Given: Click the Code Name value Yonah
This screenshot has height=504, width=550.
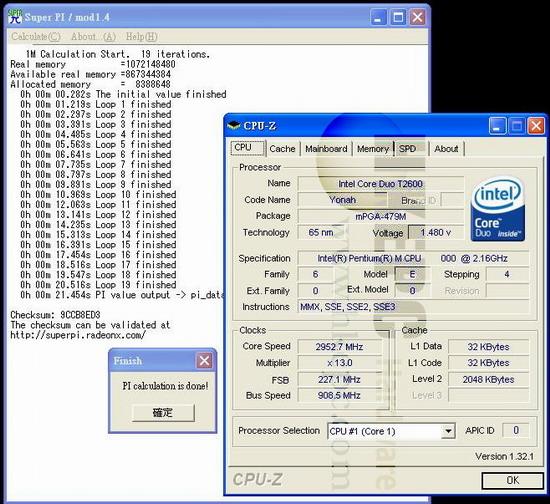Looking at the screenshot, I should click(342, 200).
